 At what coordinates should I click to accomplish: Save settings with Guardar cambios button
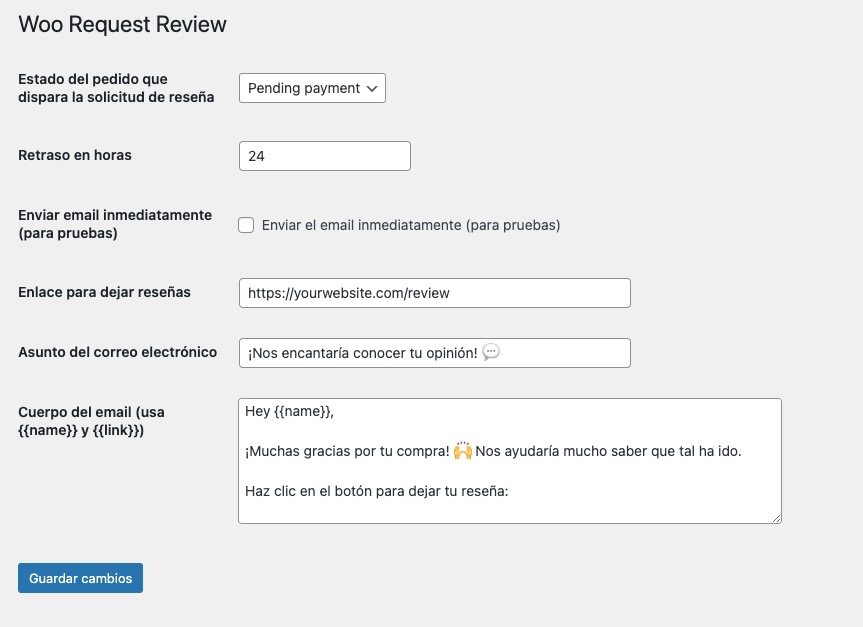[80, 578]
